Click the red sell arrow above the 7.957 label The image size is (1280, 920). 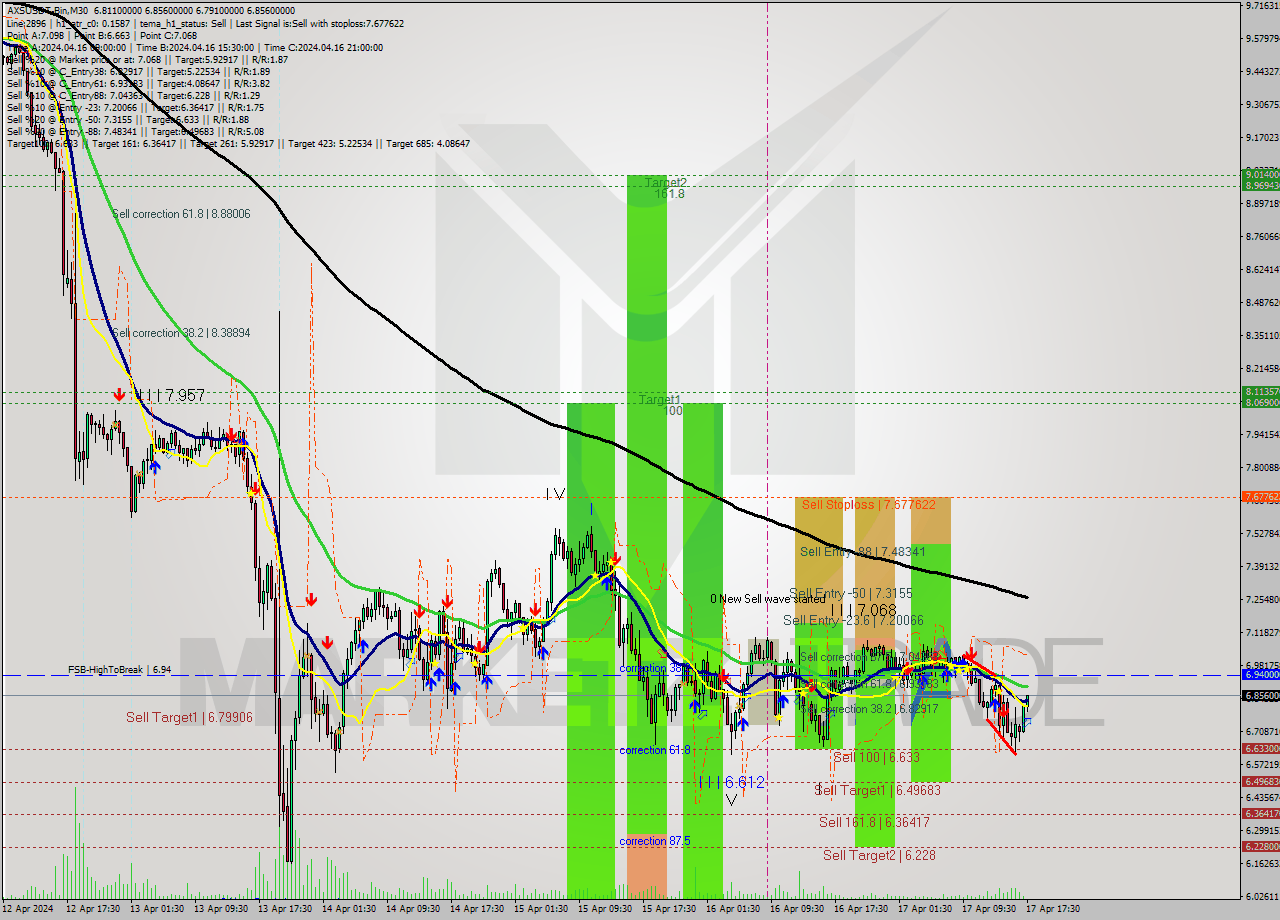tap(119, 396)
